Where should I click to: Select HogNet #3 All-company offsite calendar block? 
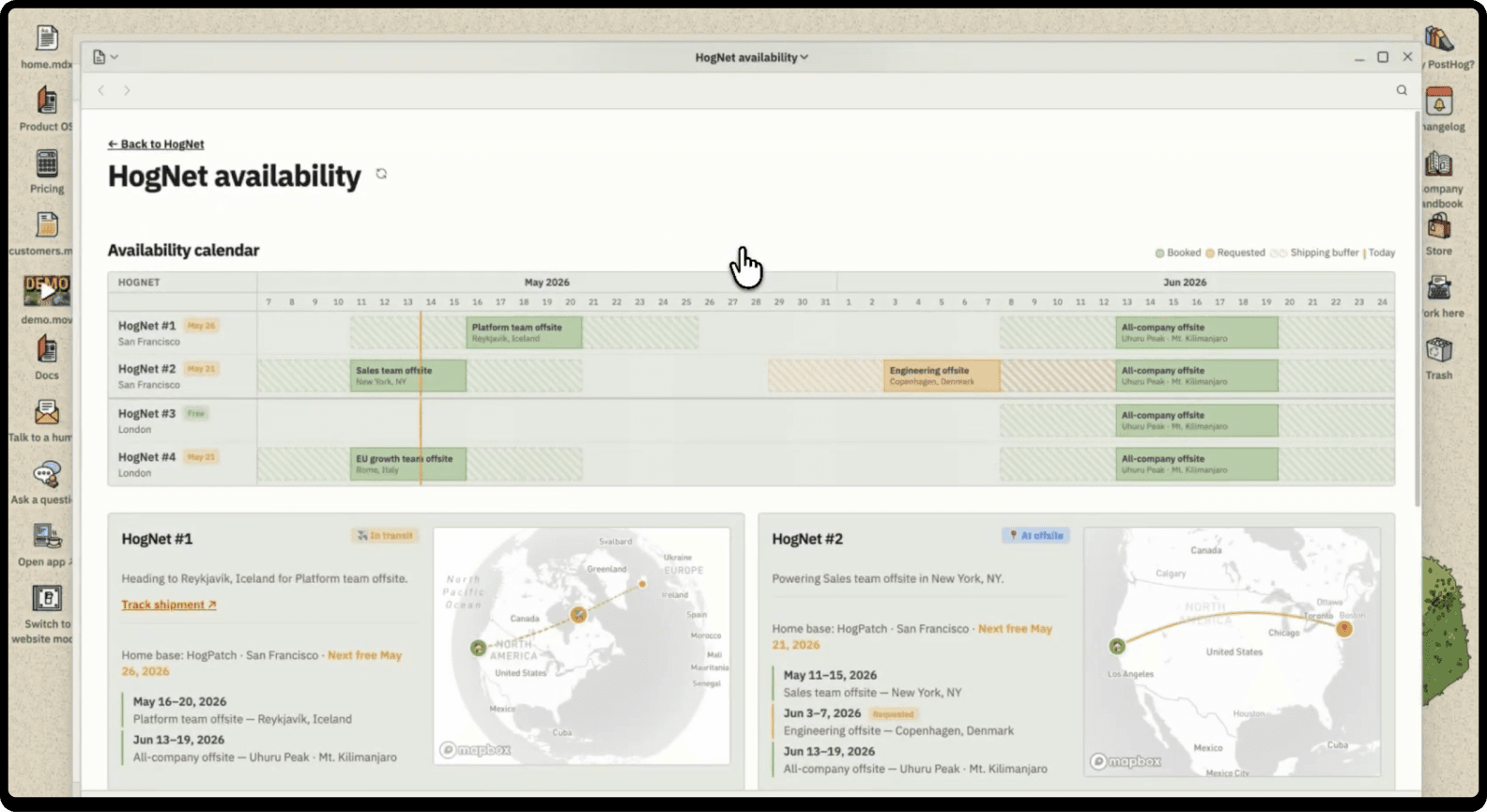(1197, 421)
